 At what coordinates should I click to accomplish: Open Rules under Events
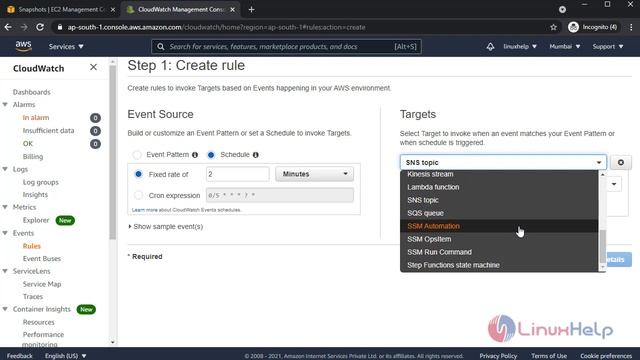click(x=31, y=246)
